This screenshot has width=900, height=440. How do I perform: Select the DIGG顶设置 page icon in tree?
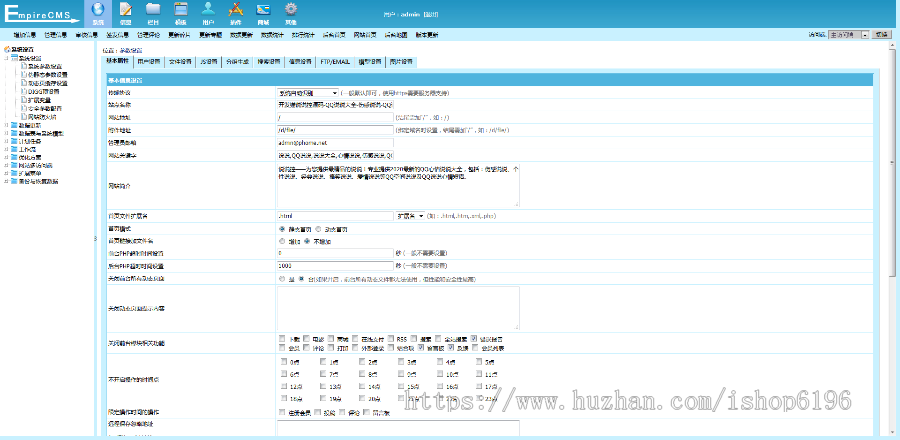tap(24, 91)
